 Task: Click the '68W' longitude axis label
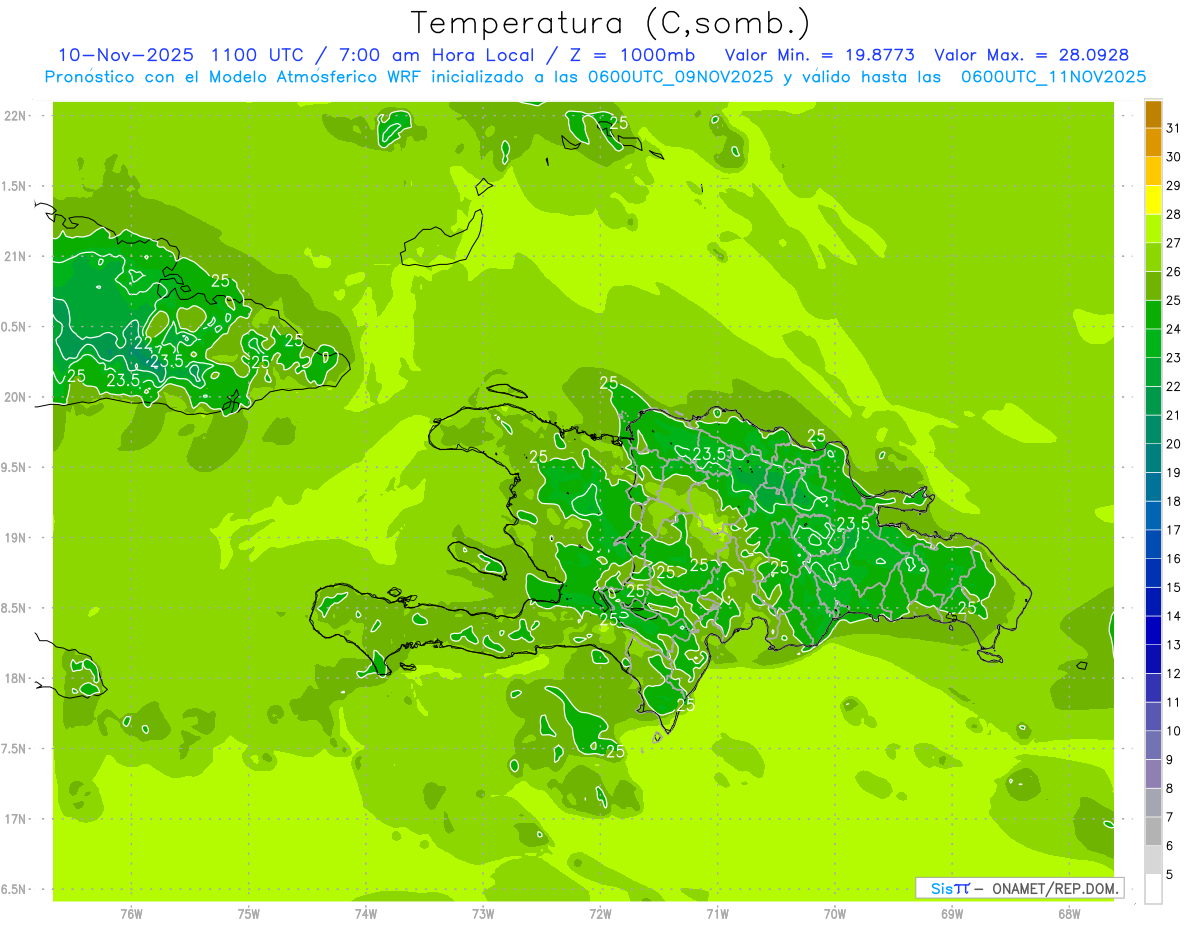click(1069, 913)
